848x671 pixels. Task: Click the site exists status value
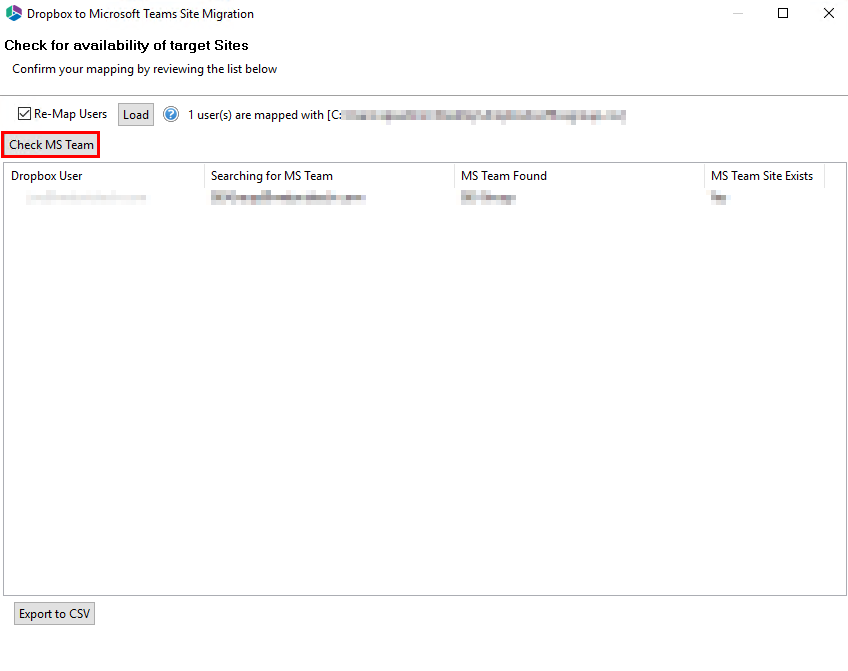tap(718, 197)
